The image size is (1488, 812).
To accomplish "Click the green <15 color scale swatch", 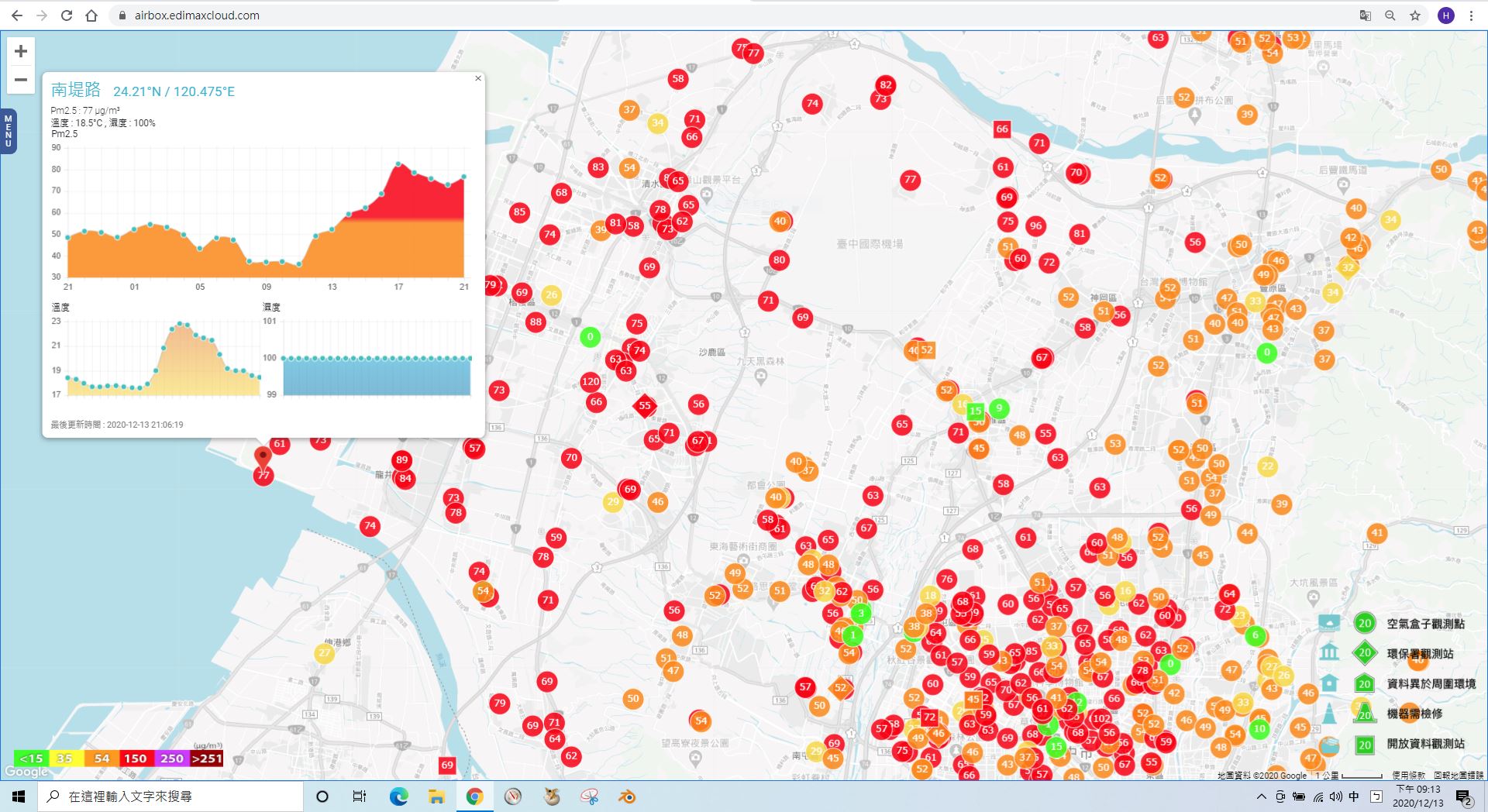I will 31,759.
